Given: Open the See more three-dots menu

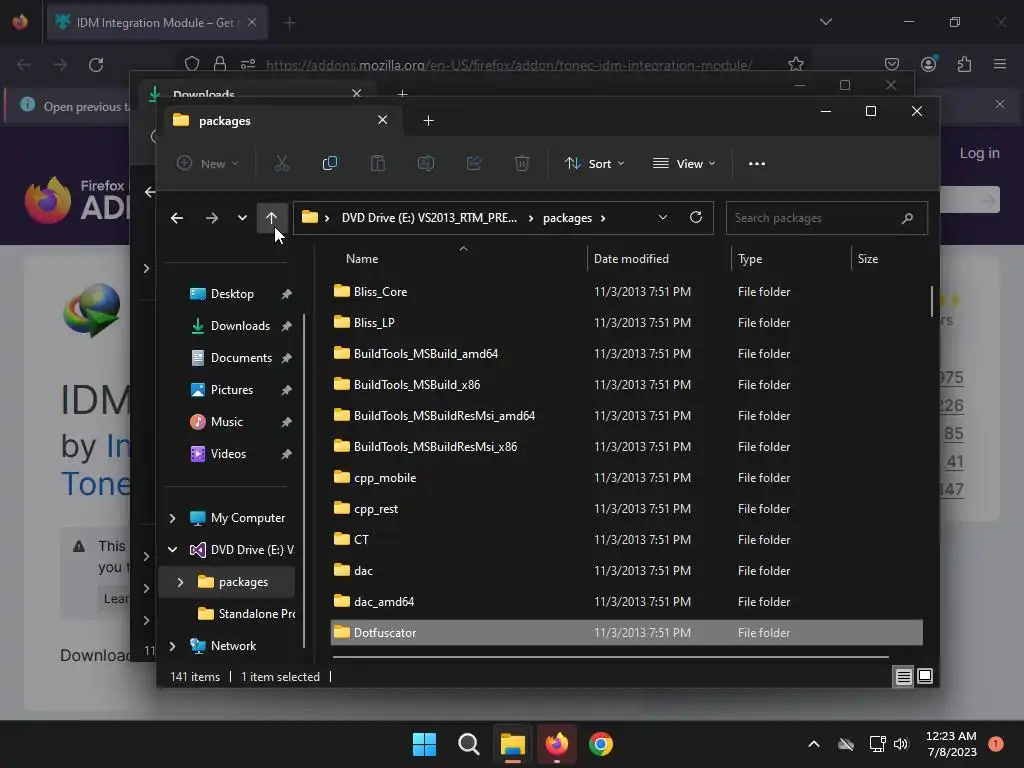Looking at the screenshot, I should point(757,163).
